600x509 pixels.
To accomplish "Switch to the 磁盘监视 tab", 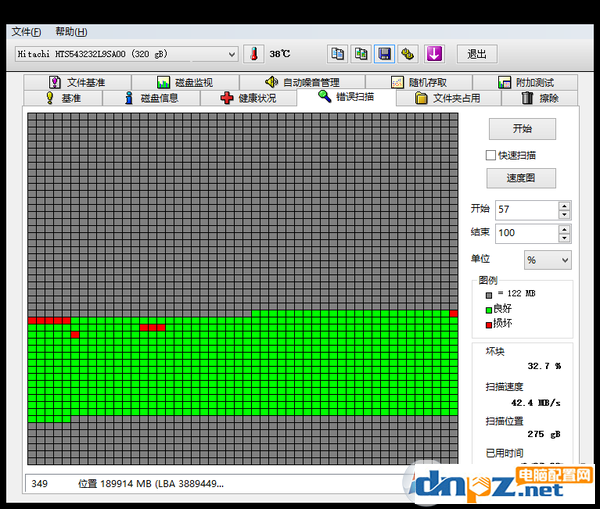I will (186, 82).
